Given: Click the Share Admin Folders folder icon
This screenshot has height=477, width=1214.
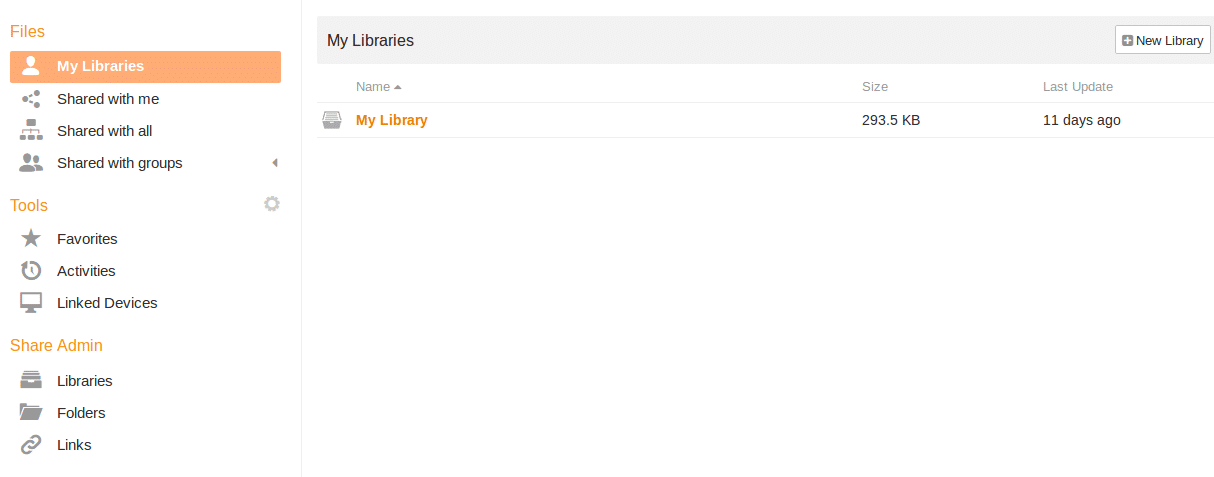Looking at the screenshot, I should coord(31,413).
